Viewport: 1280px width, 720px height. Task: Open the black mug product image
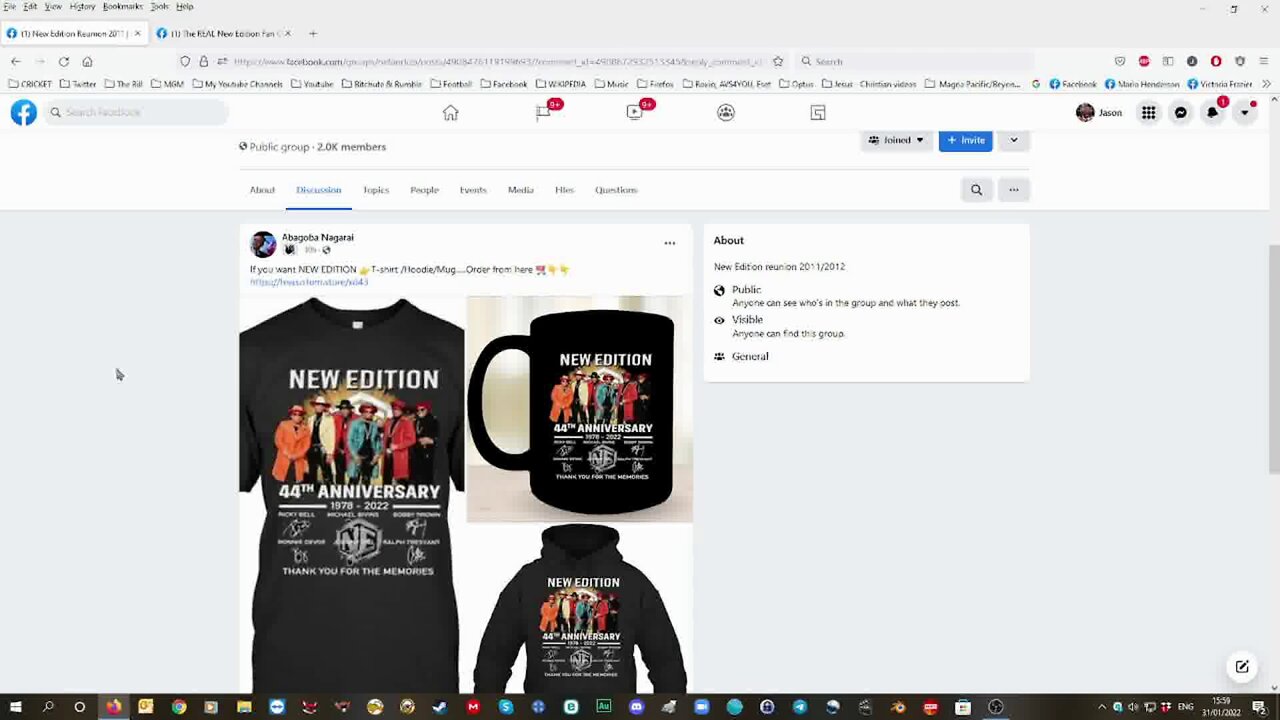[x=580, y=409]
